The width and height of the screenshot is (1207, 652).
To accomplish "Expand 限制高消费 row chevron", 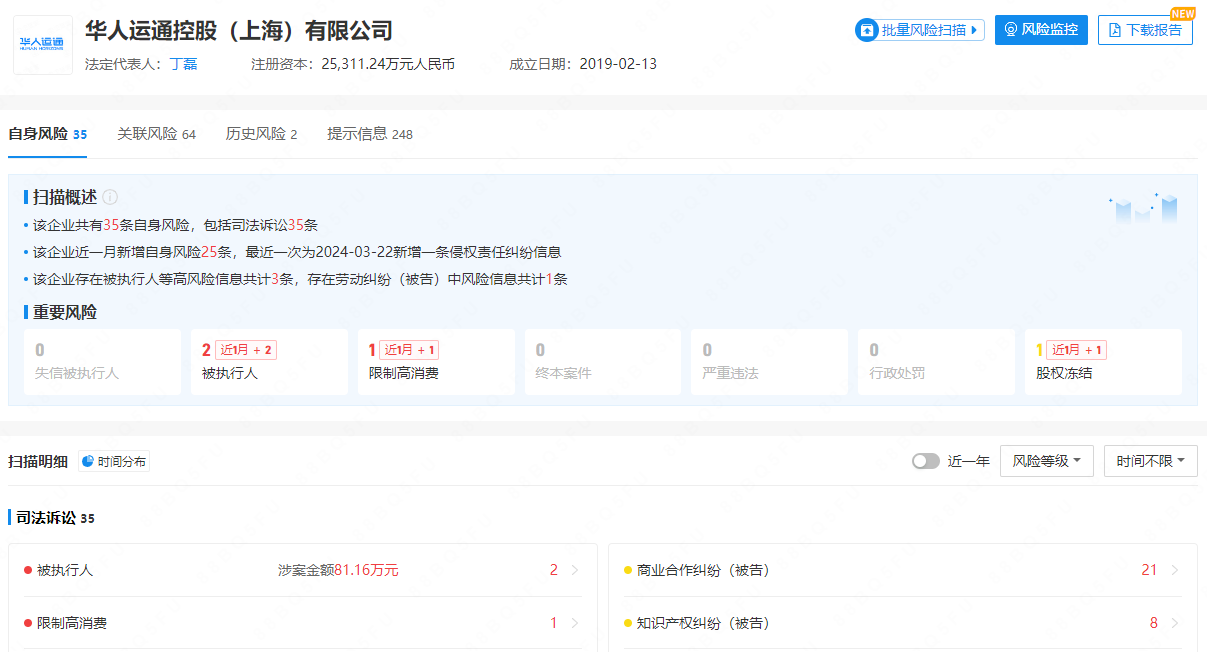I will coord(575,623).
